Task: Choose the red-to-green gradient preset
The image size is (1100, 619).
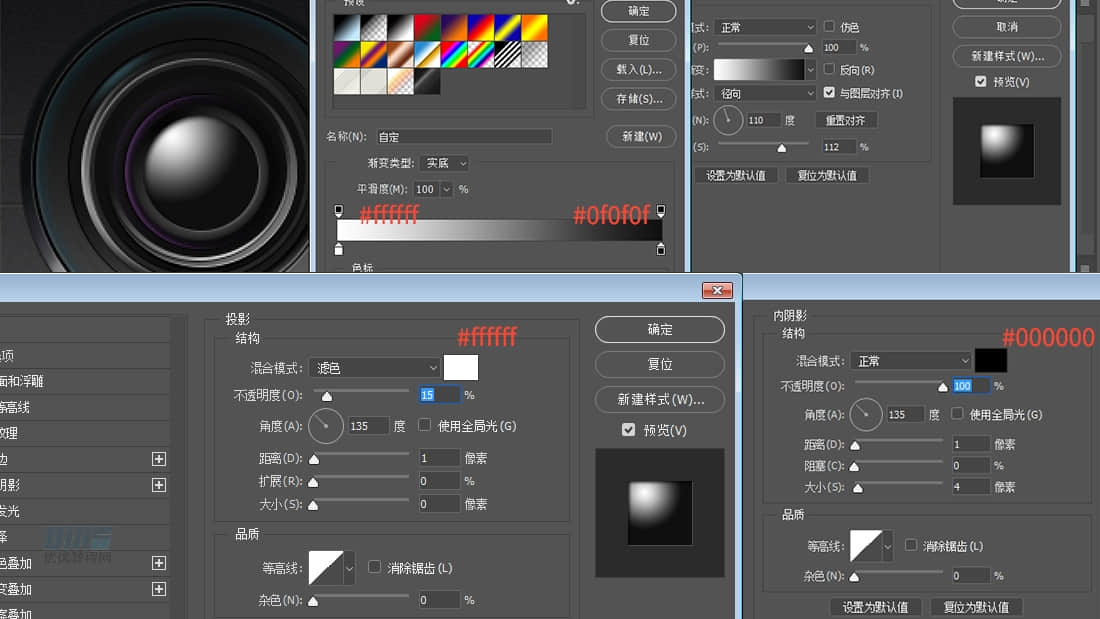Action: coord(427,27)
